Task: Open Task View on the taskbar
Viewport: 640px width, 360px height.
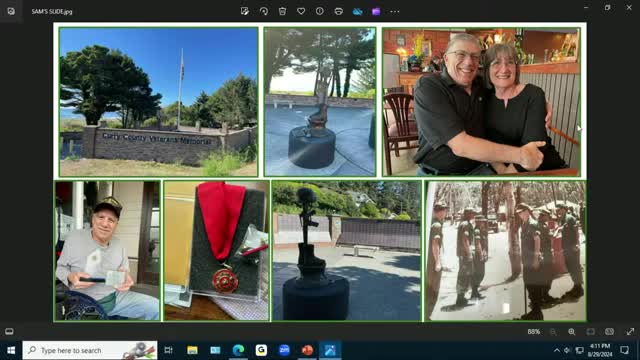Action: [x=168, y=350]
